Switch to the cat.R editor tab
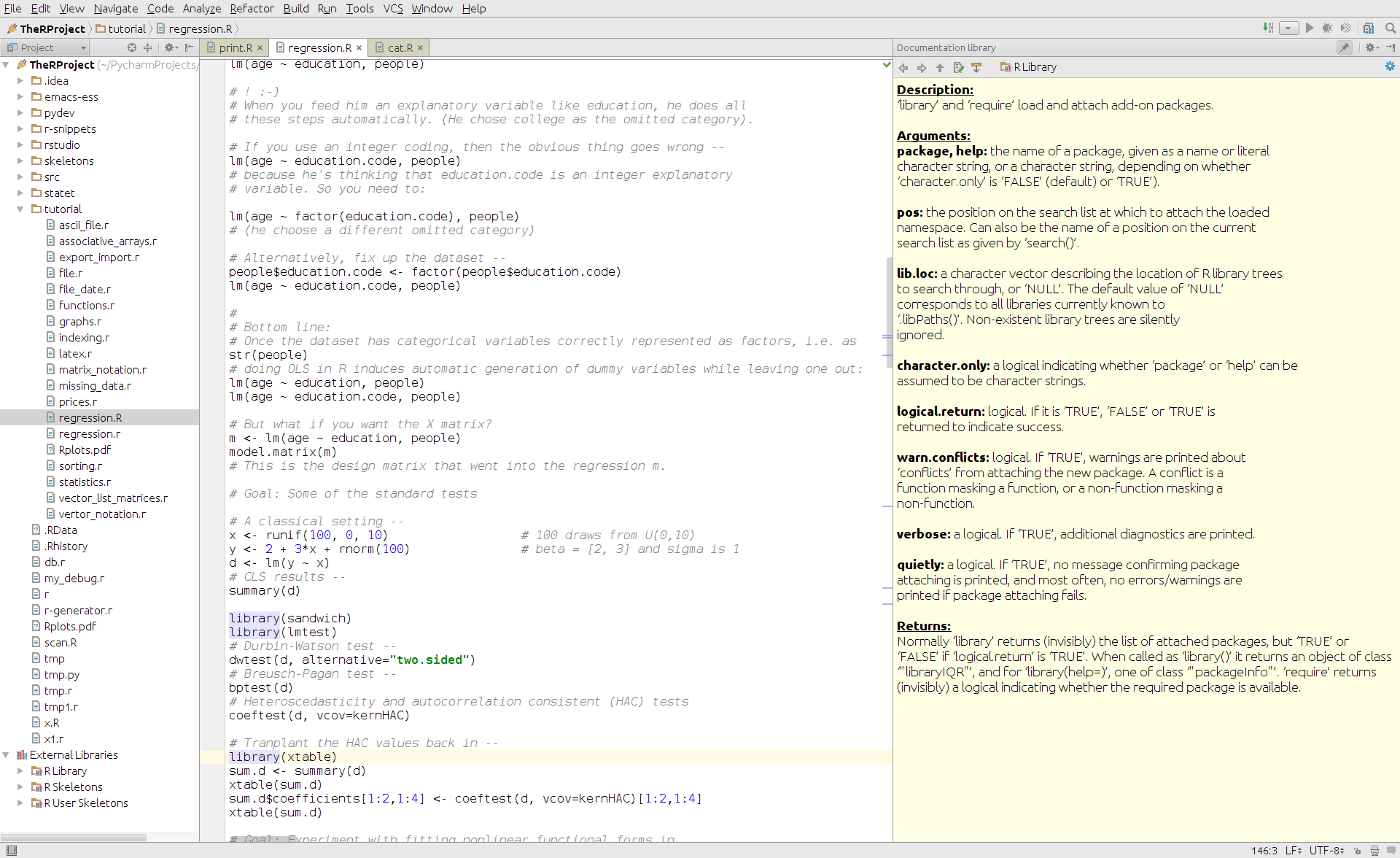 click(x=399, y=47)
